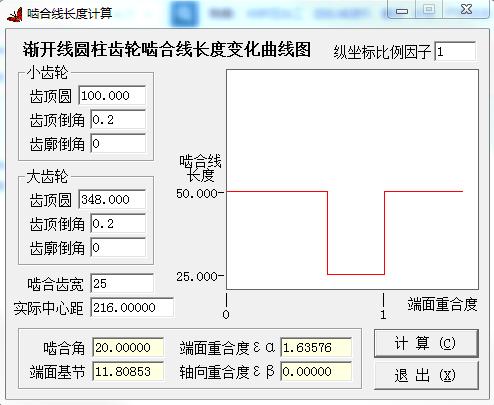Screen dimensions: 494x405
Task: Click the small gear 齿顶倒角 field
Action: click(118, 120)
